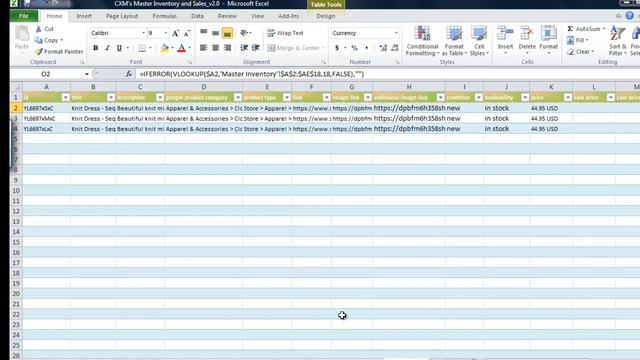Click the Select All corner button
Viewport: 640px width, 360px height.
click(16, 87)
